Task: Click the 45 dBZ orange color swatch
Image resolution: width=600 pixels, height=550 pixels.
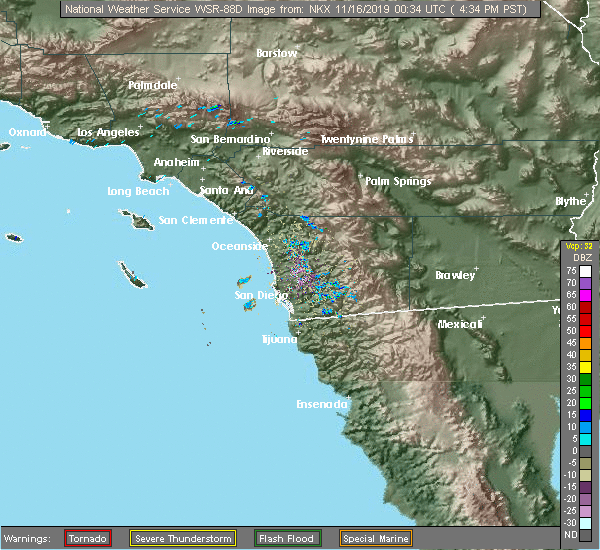Action: pyautogui.click(x=585, y=343)
